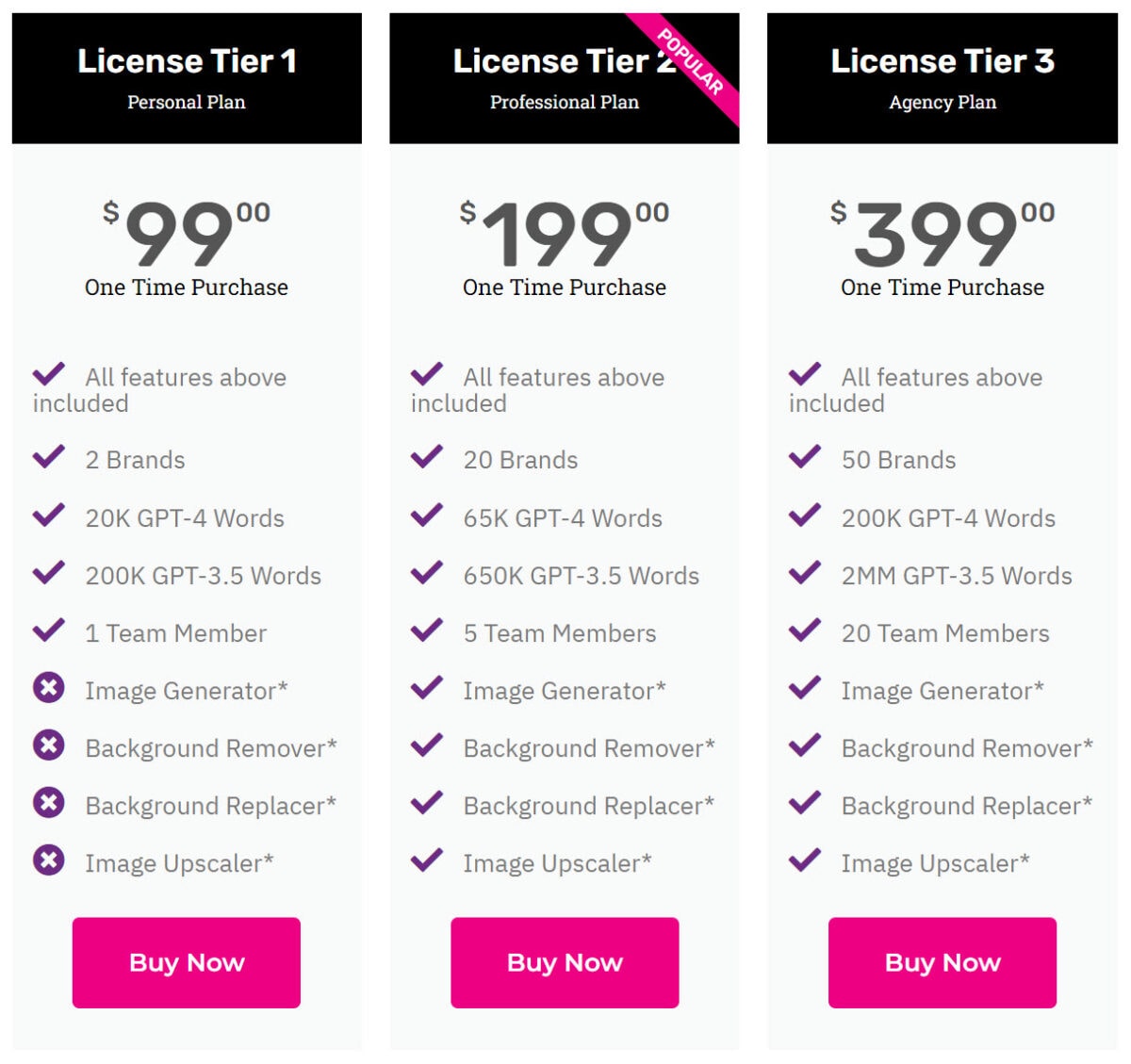Click the checkmark beside 20 Brands
The image size is (1131, 1064).
click(x=426, y=457)
